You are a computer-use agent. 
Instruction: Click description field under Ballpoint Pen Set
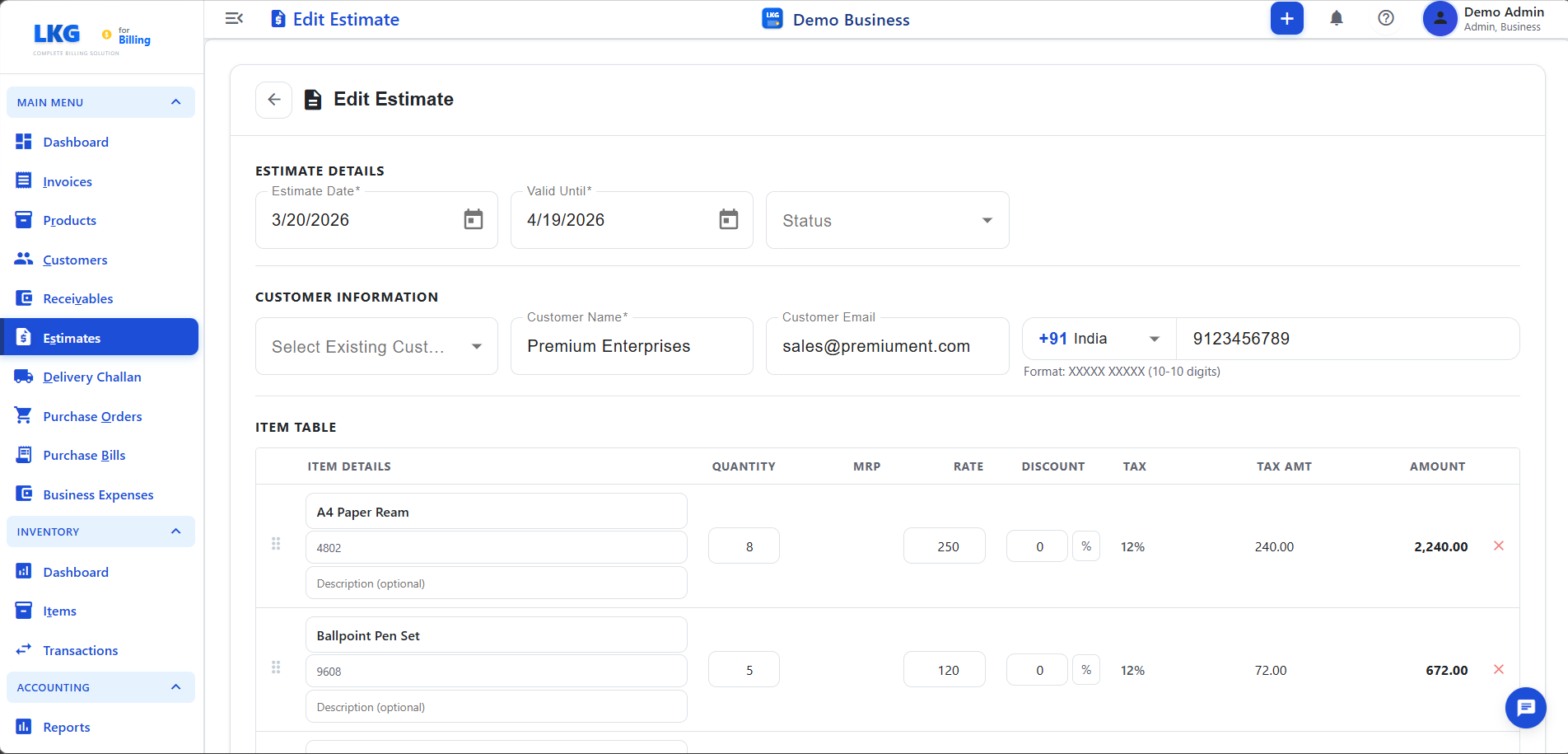pos(497,707)
